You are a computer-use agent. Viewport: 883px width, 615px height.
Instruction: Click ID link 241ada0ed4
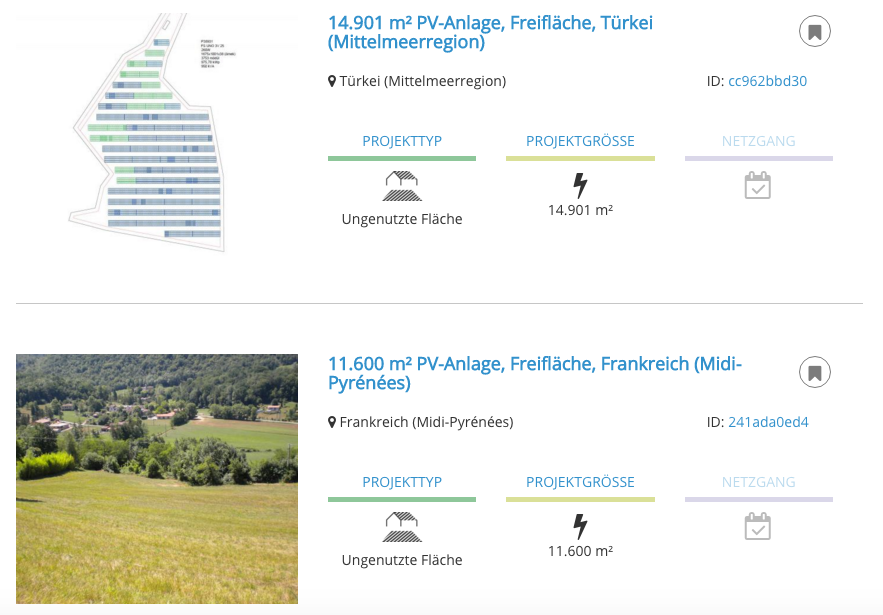(768, 422)
